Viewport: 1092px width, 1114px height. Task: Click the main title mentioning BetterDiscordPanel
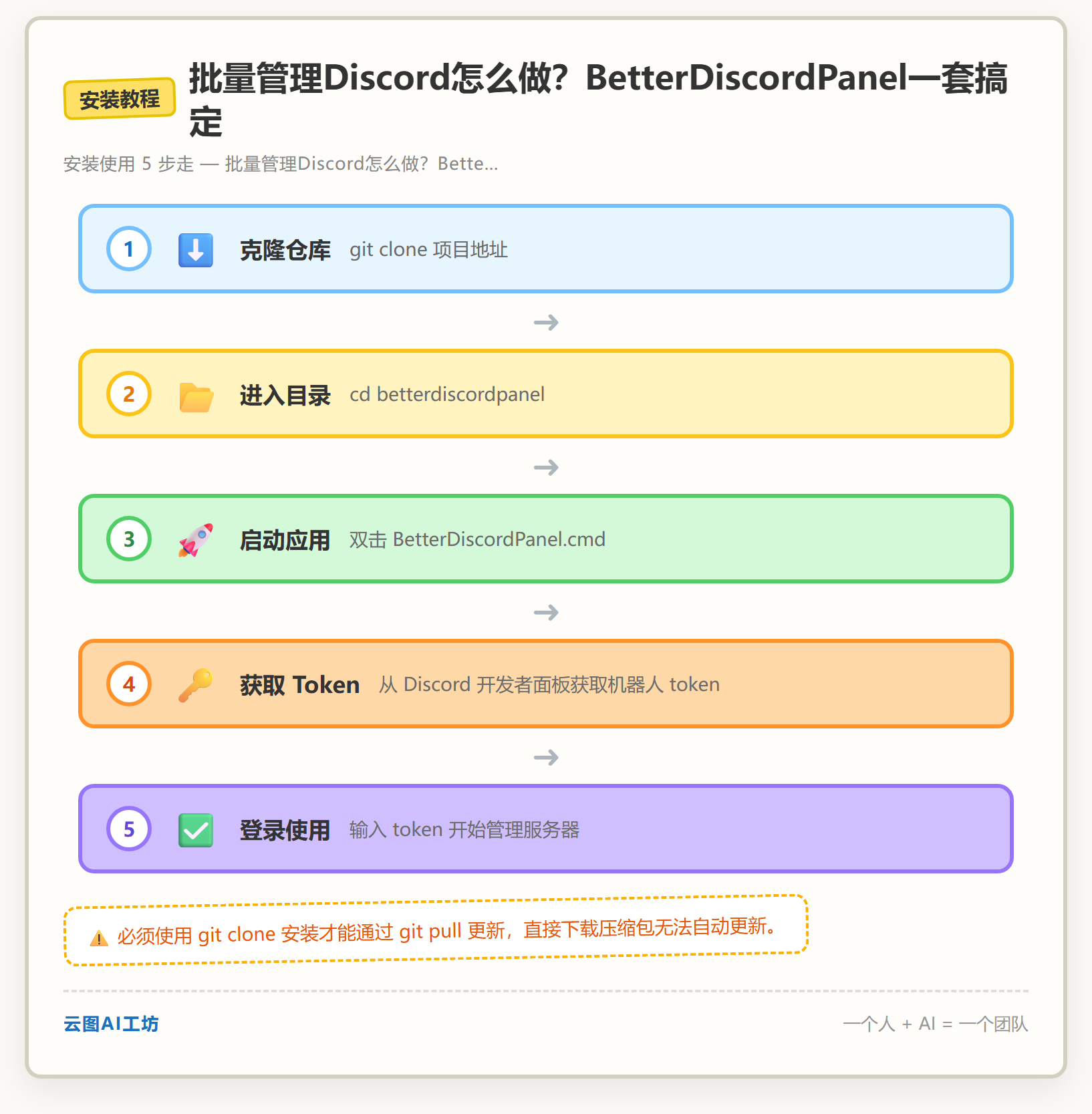pos(599,99)
